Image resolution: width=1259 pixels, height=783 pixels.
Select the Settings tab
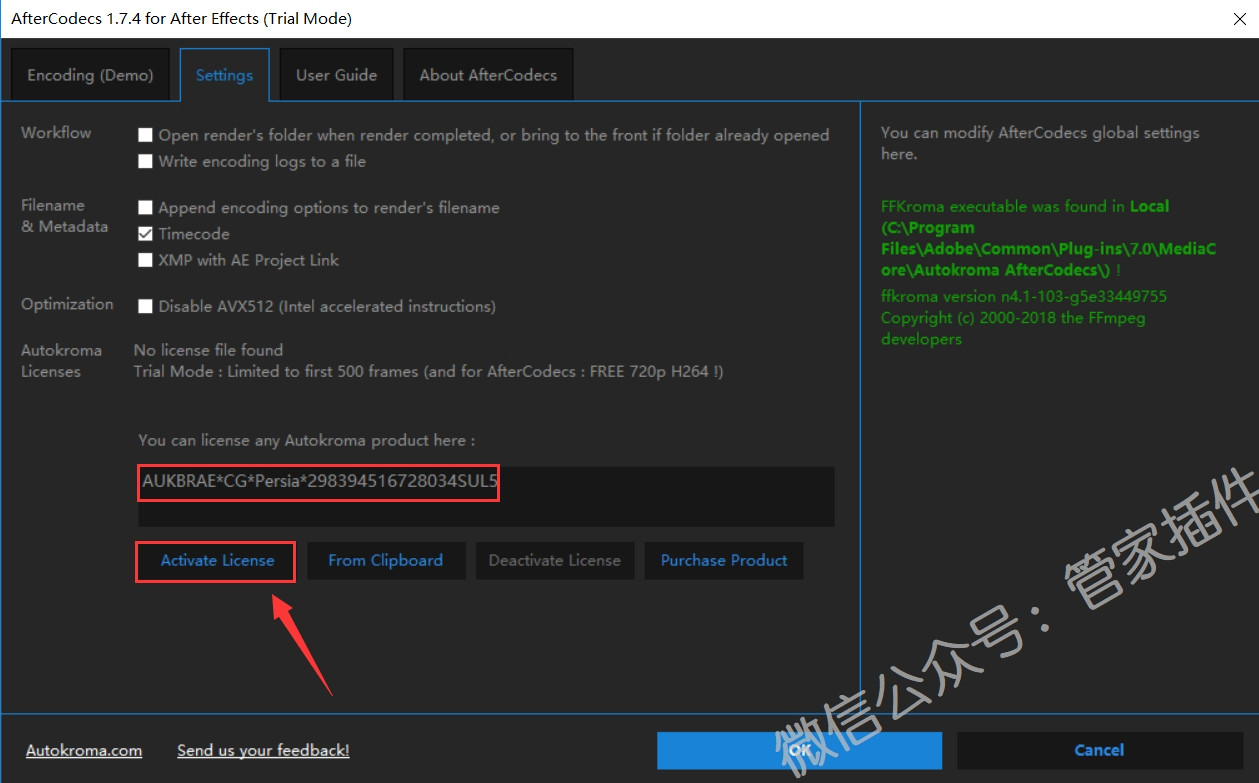click(224, 75)
